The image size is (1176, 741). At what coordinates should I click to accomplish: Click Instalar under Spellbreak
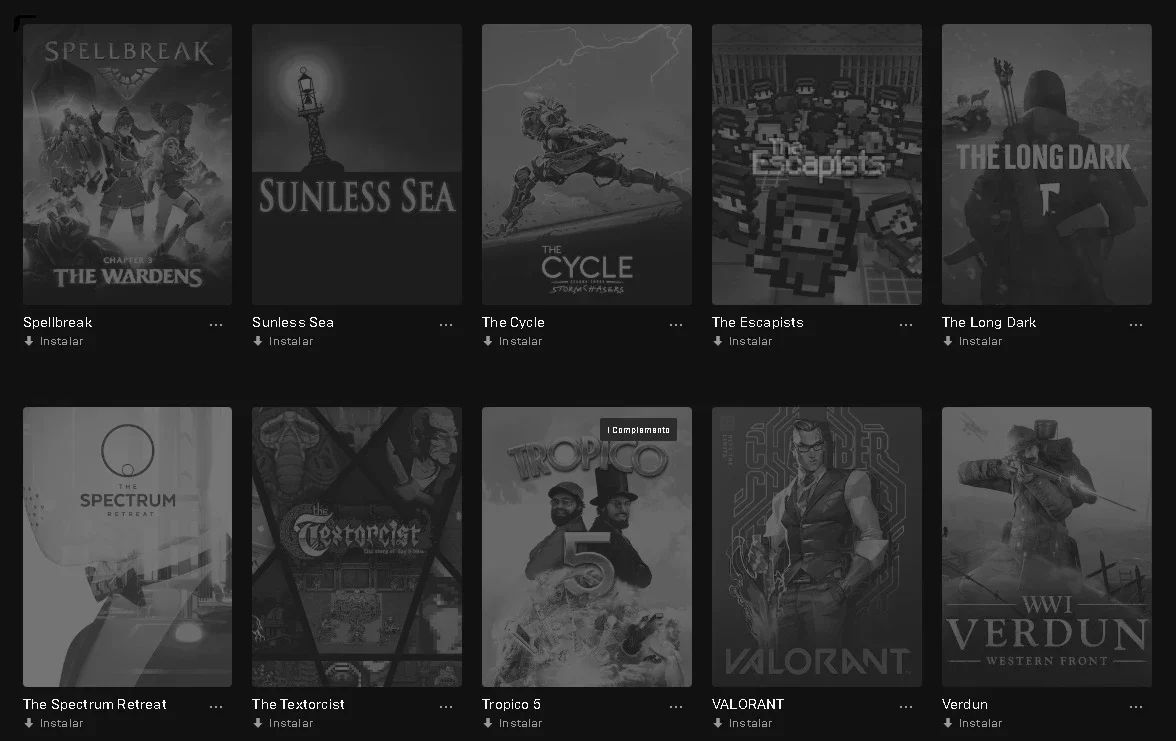(53, 341)
